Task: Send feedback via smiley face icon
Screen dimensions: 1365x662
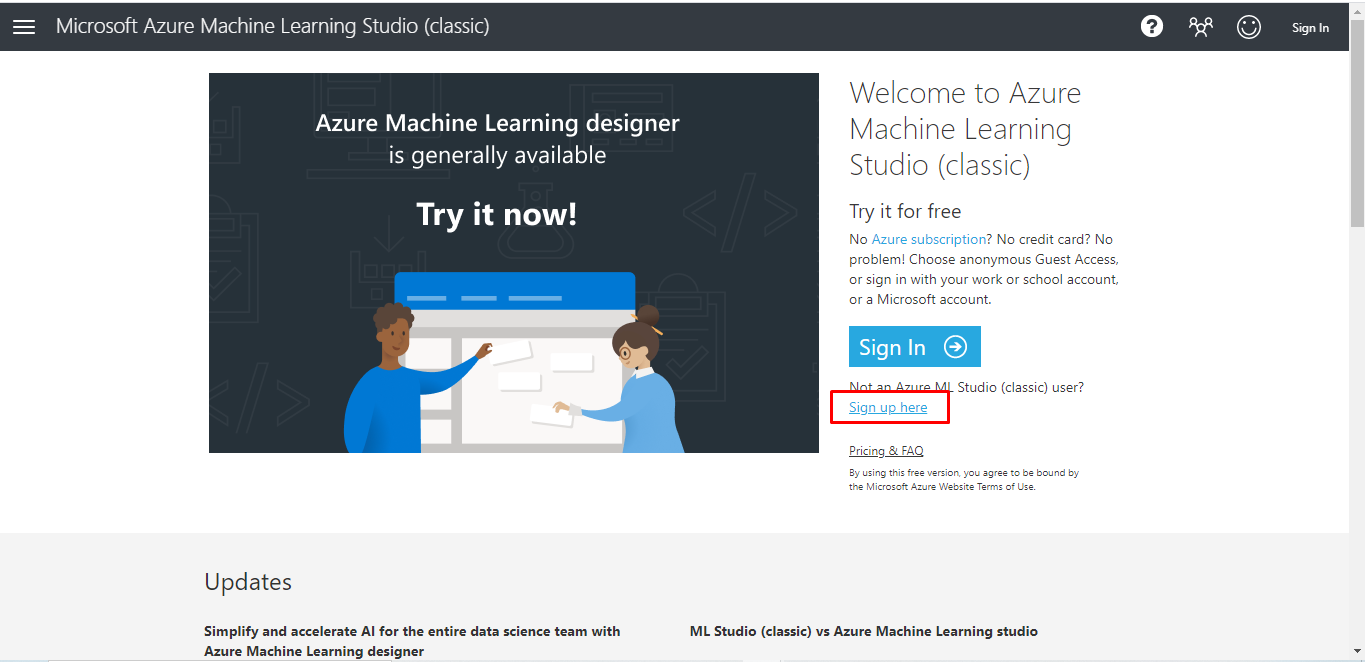Action: (1249, 27)
